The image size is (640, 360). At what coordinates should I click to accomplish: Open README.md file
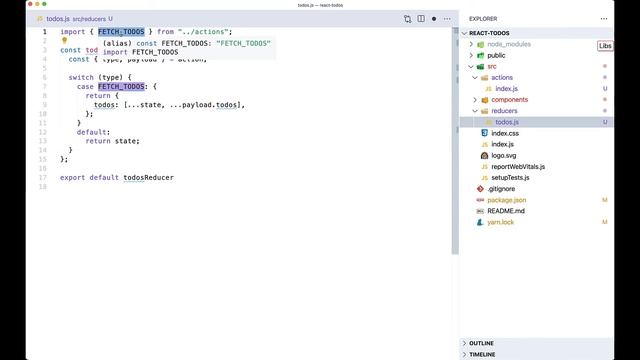pos(506,211)
